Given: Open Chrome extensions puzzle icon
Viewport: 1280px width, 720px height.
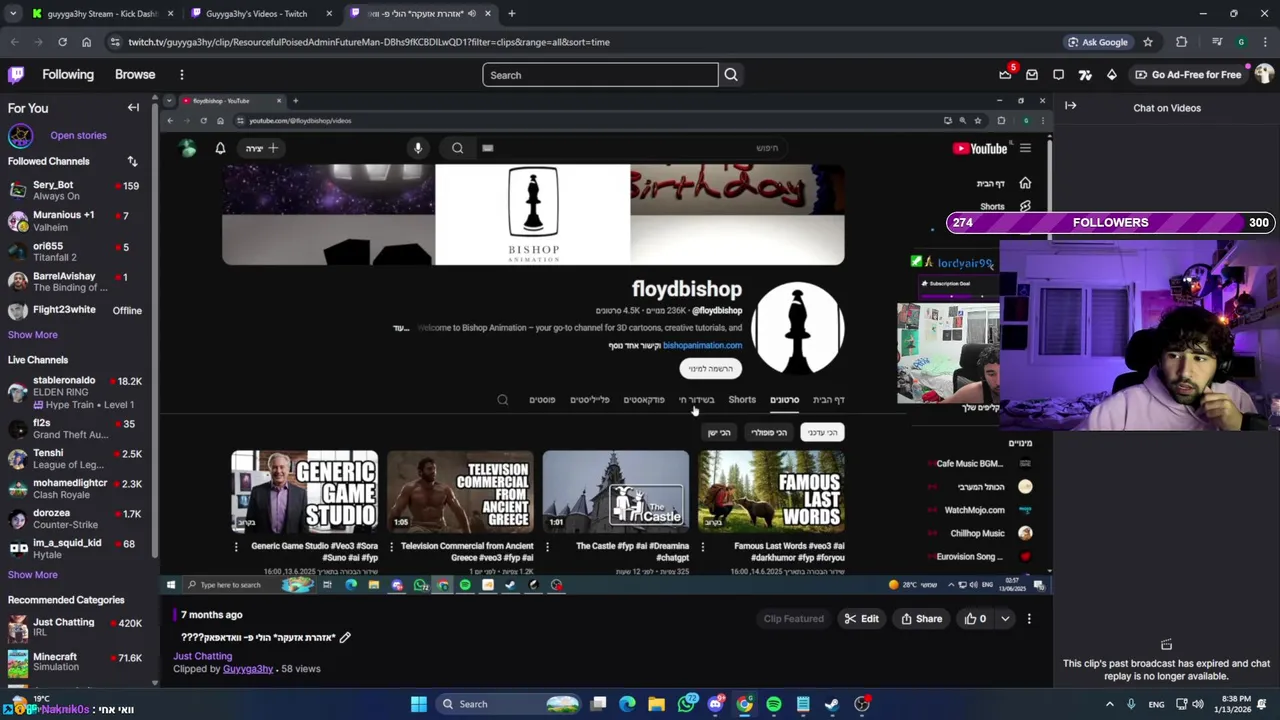Looking at the screenshot, I should (1182, 42).
